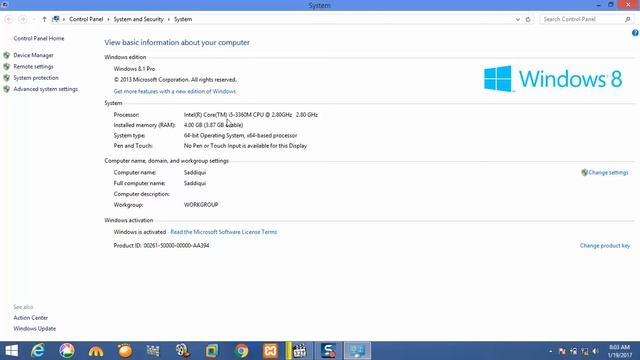
Task: Select the active System window taskbar button
Action: [x=357, y=351]
